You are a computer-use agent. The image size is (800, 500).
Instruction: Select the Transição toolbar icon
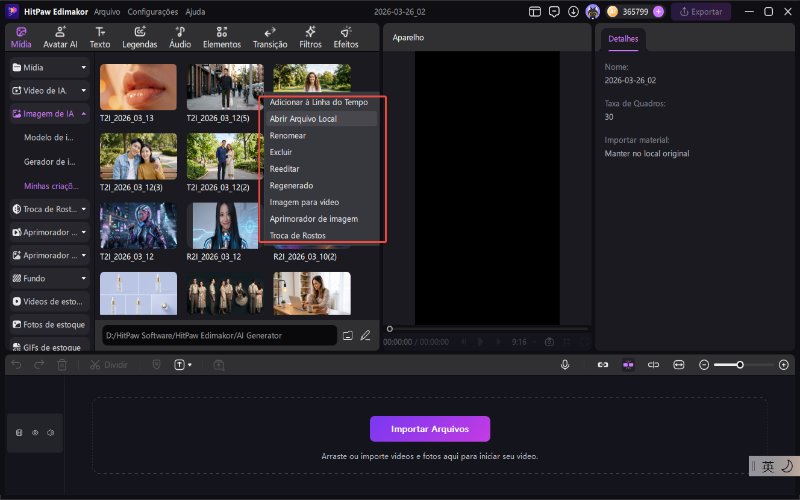point(270,38)
